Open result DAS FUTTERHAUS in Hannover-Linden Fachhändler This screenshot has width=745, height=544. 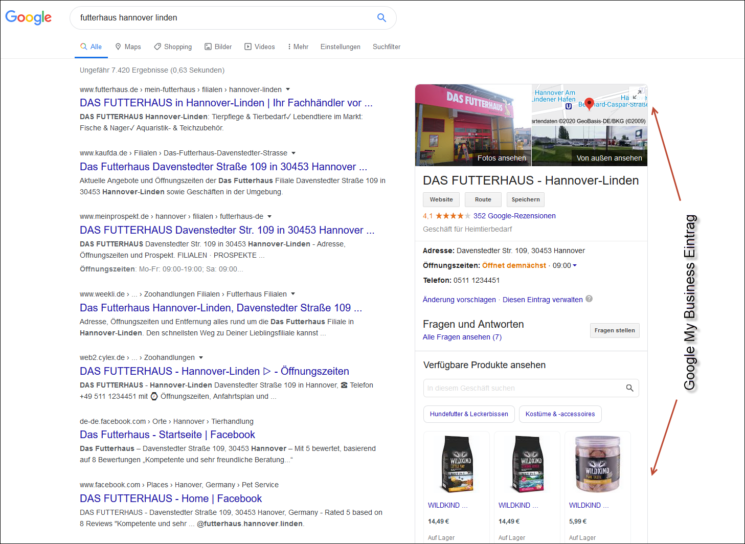click(x=226, y=103)
